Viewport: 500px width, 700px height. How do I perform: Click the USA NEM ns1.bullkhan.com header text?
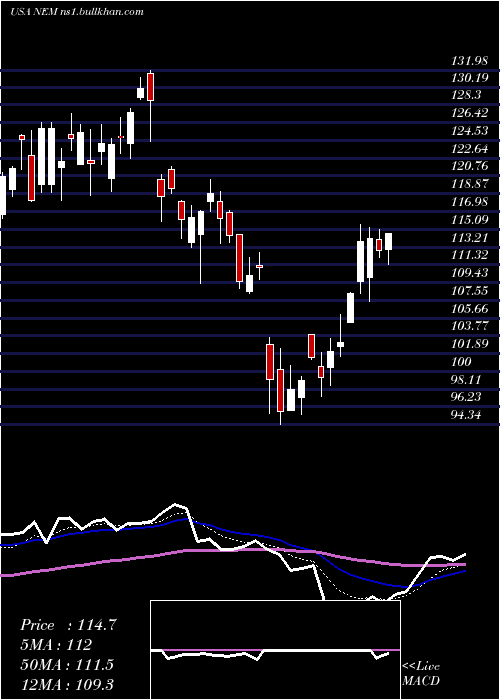pyautogui.click(x=77, y=12)
